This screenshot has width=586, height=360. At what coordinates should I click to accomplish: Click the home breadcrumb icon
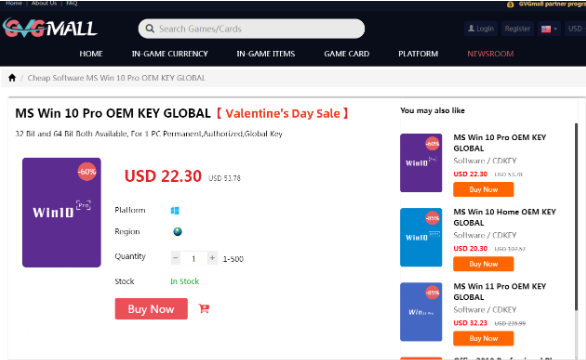12,78
